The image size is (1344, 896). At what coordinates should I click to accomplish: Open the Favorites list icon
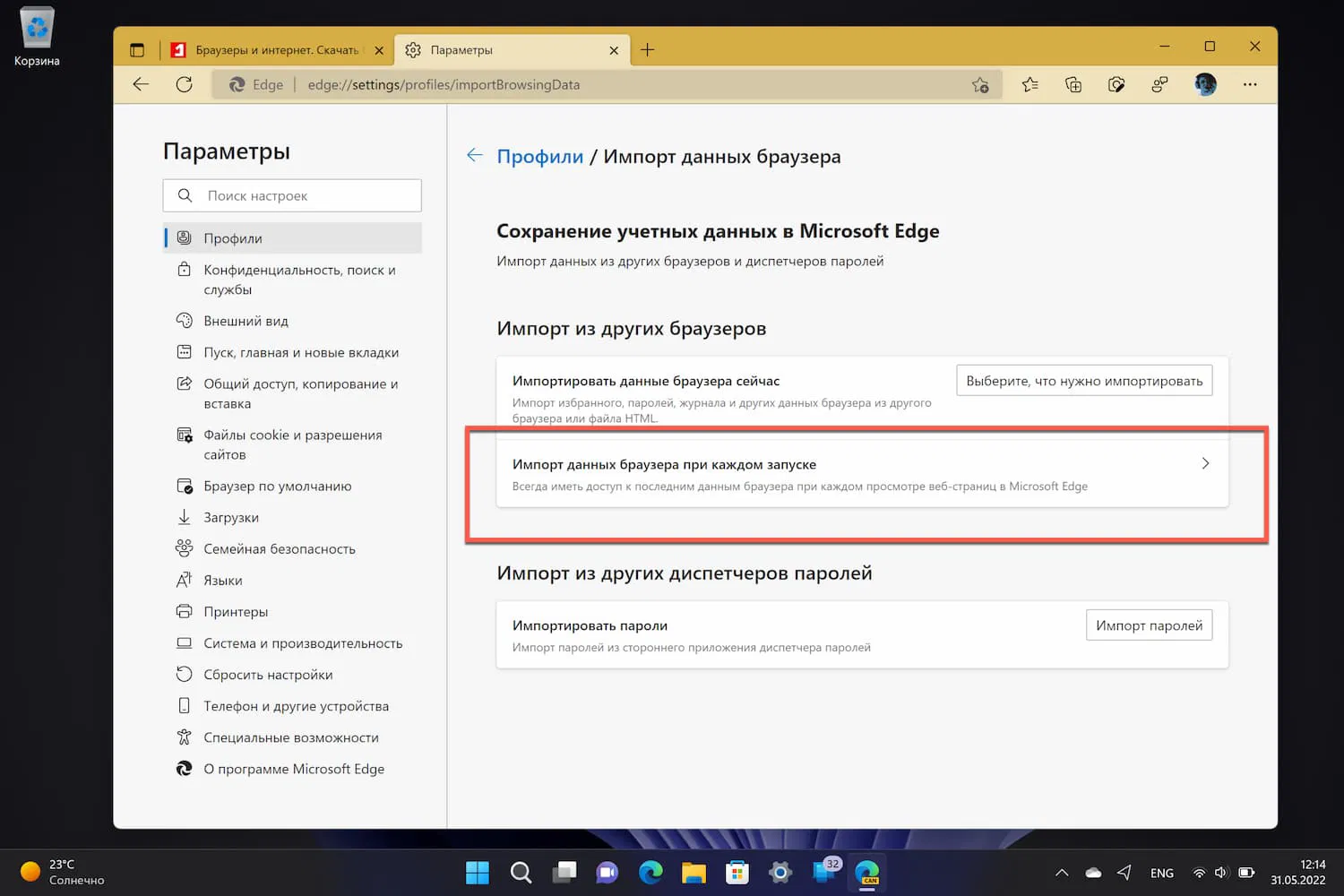(1030, 84)
